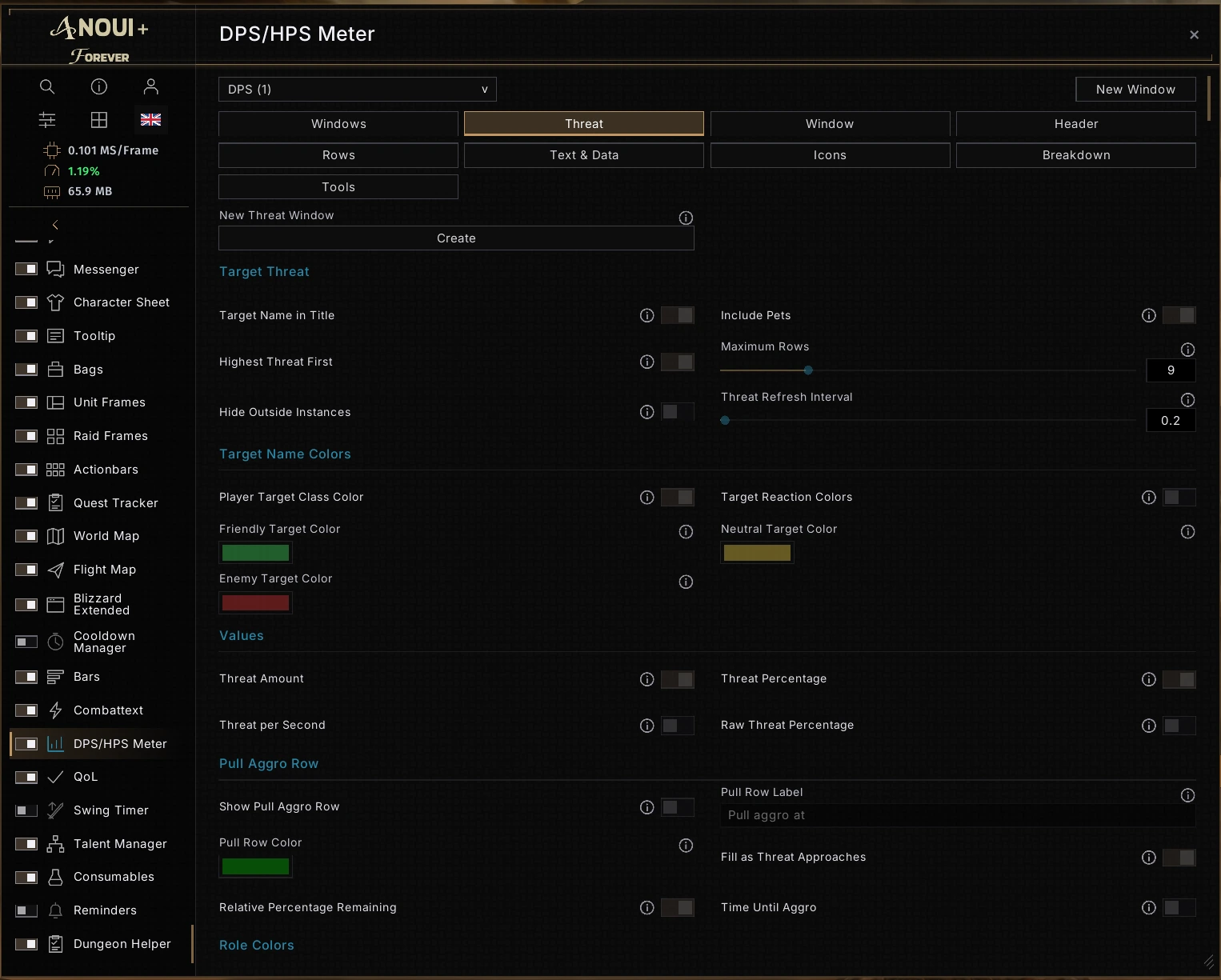Click the Messenger chat icon
Viewport: 1221px width, 980px height.
coord(55,270)
